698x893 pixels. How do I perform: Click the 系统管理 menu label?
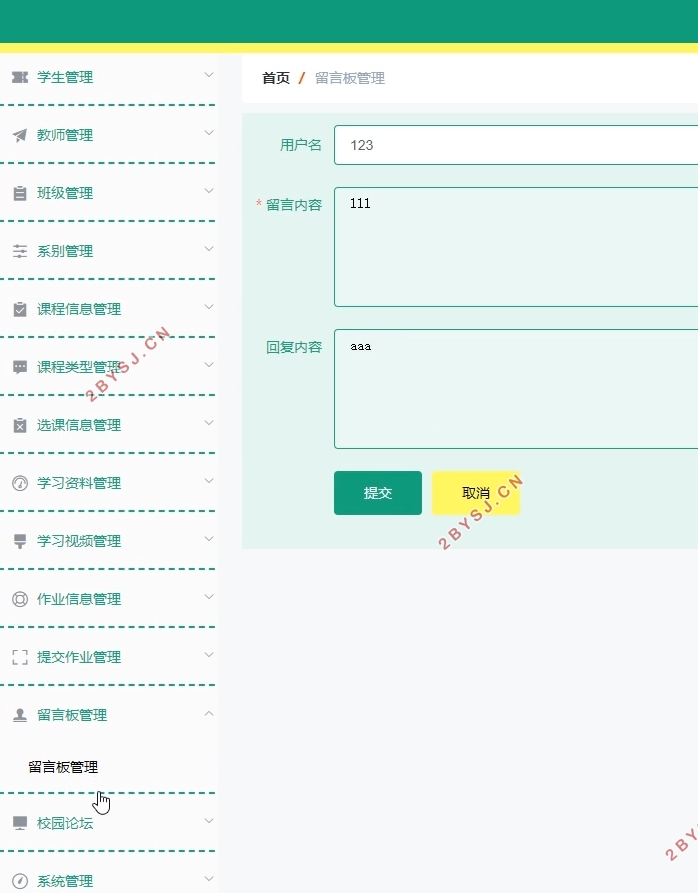[x=65, y=881]
